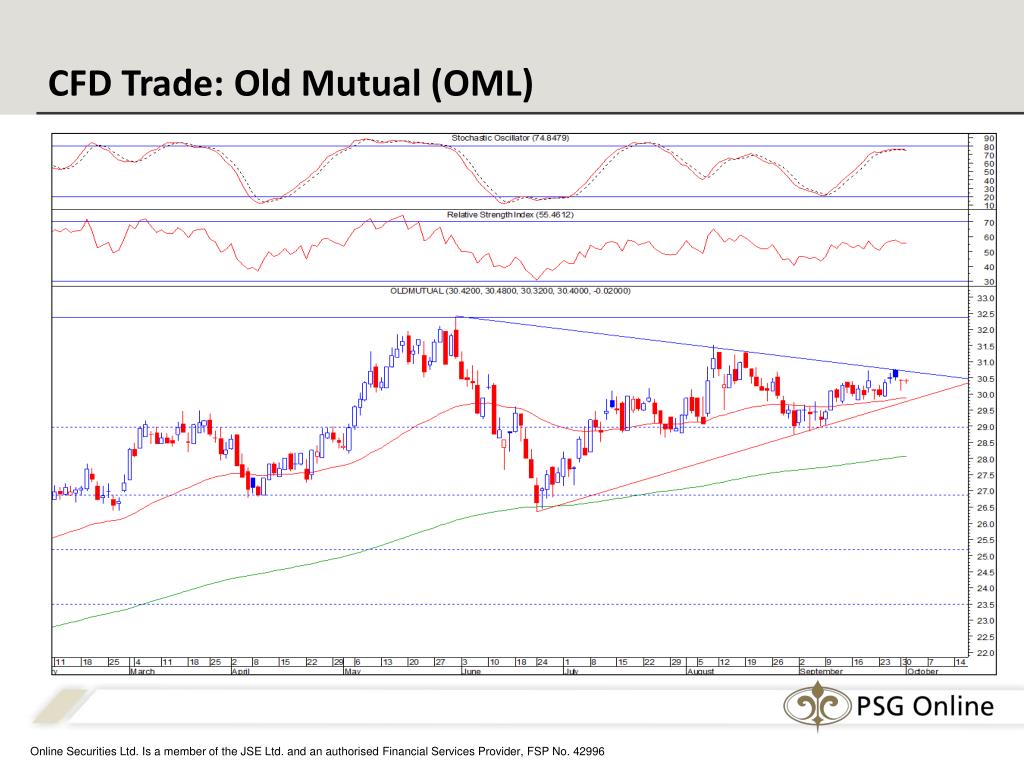This screenshot has height=768, width=1024.
Task: Click the slide title "CFD Trade: Old Mutual (OML)"
Action: pos(291,83)
